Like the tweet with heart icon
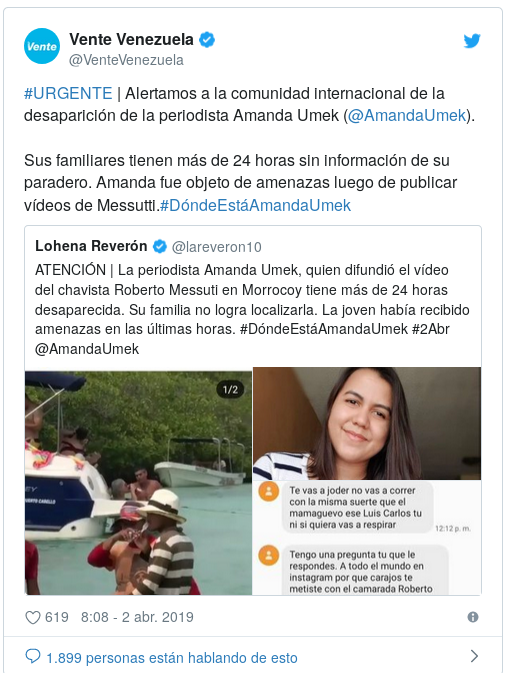 [33, 617]
